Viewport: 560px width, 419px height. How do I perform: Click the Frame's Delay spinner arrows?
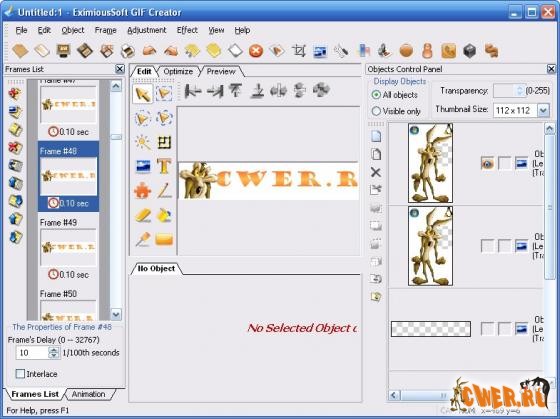click(54, 353)
